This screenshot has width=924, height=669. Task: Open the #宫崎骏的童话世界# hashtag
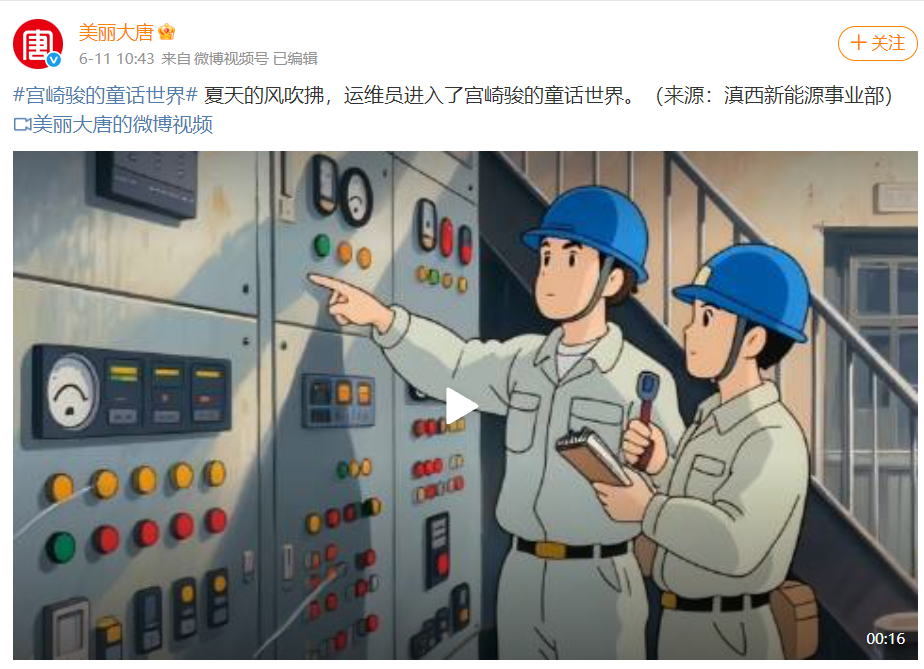tap(105, 95)
